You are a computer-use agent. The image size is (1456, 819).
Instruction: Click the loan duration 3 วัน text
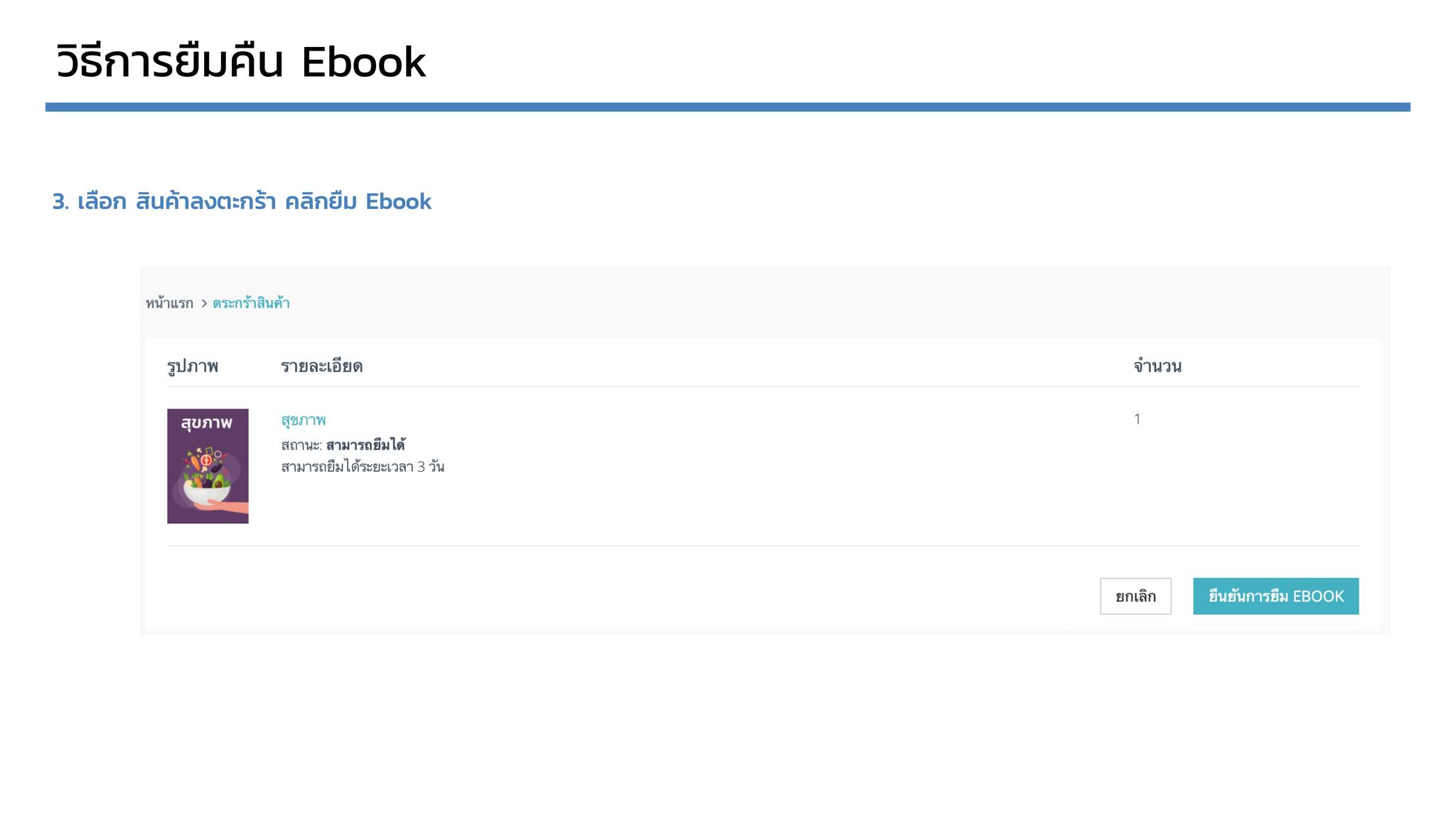(x=431, y=466)
